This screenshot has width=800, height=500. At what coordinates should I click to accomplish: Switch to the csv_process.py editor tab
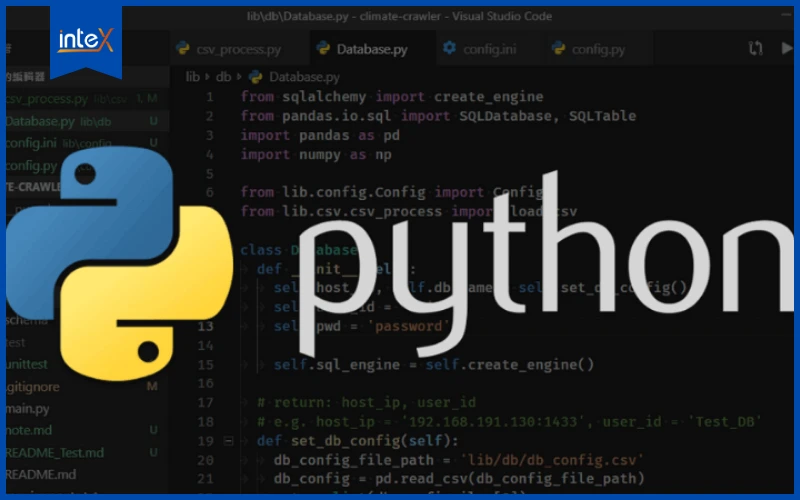238,49
